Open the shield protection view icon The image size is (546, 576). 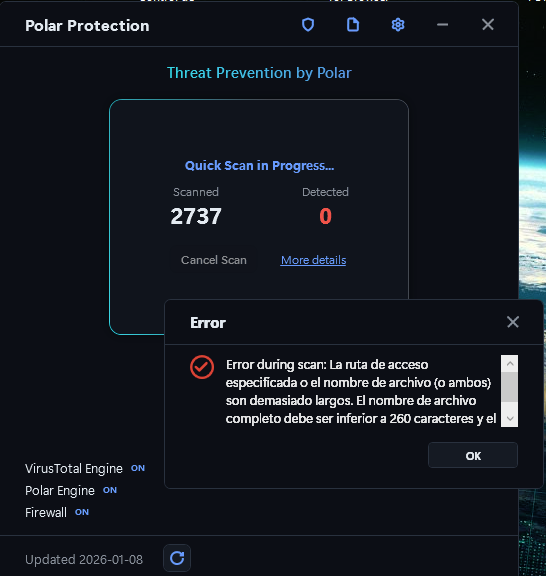pos(308,25)
